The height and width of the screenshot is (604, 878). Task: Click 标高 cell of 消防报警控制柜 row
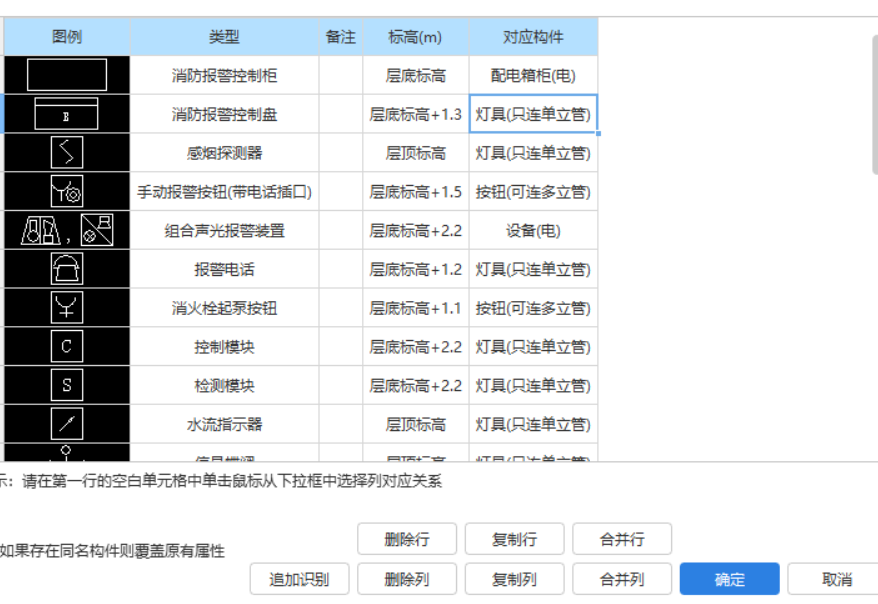pos(415,75)
